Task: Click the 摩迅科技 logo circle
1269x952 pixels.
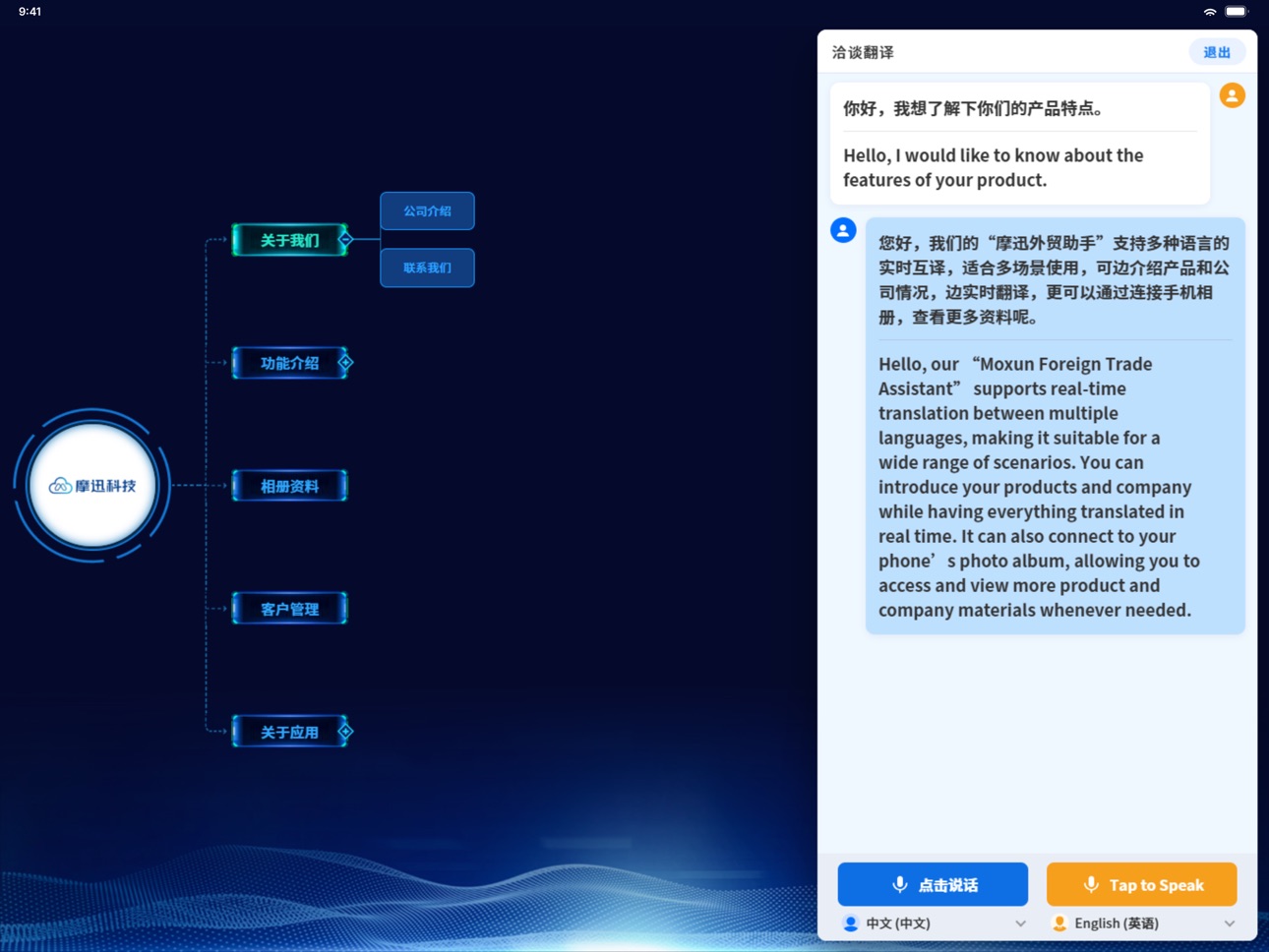Action: tap(92, 485)
